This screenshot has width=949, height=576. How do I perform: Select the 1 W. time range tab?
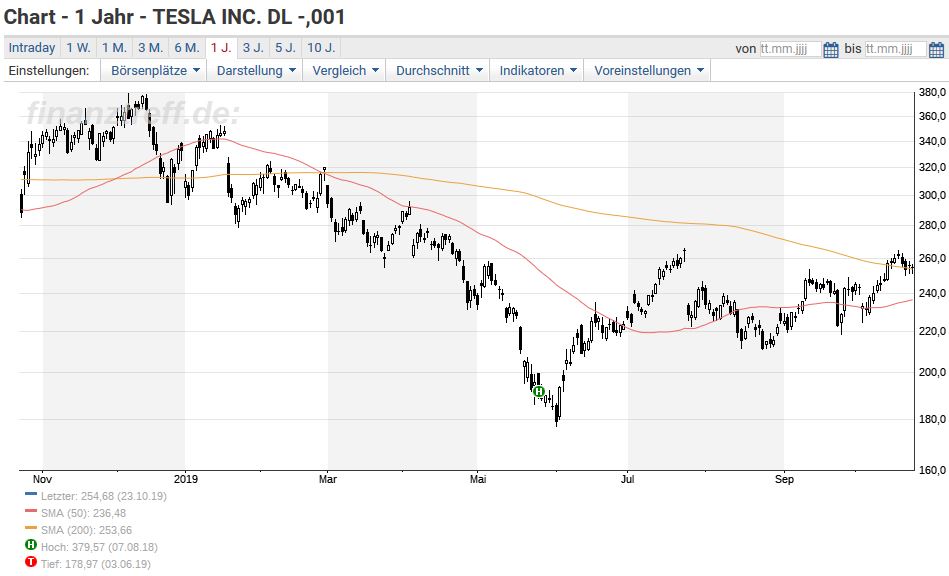pyautogui.click(x=78, y=48)
